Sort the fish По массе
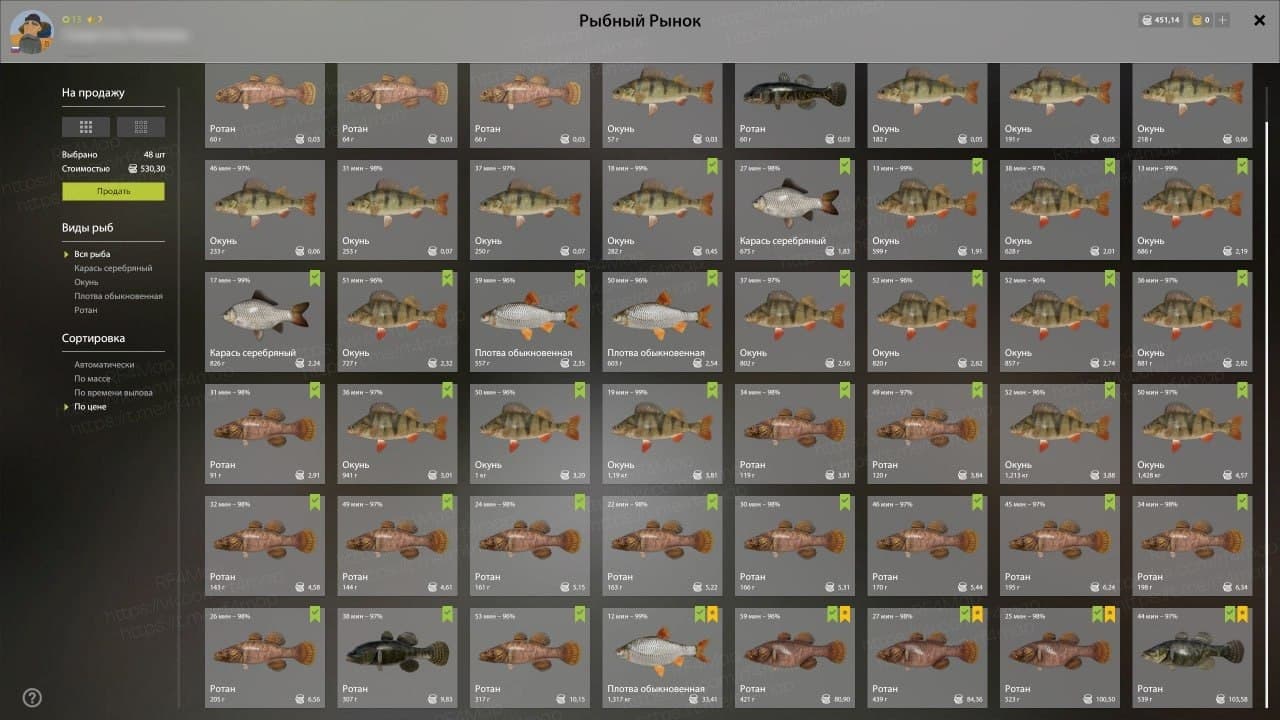Viewport: 1280px width, 720px height. tap(94, 379)
